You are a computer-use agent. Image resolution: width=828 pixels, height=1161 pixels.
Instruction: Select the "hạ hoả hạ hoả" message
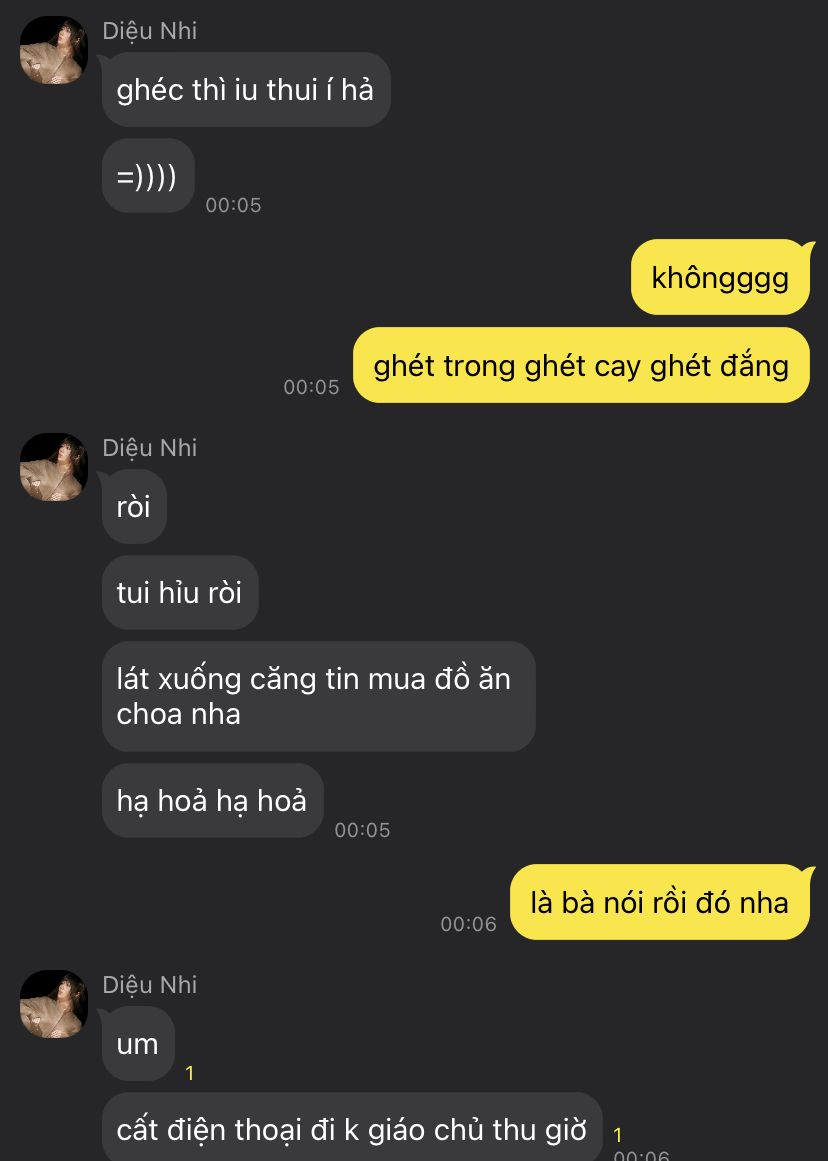click(213, 800)
